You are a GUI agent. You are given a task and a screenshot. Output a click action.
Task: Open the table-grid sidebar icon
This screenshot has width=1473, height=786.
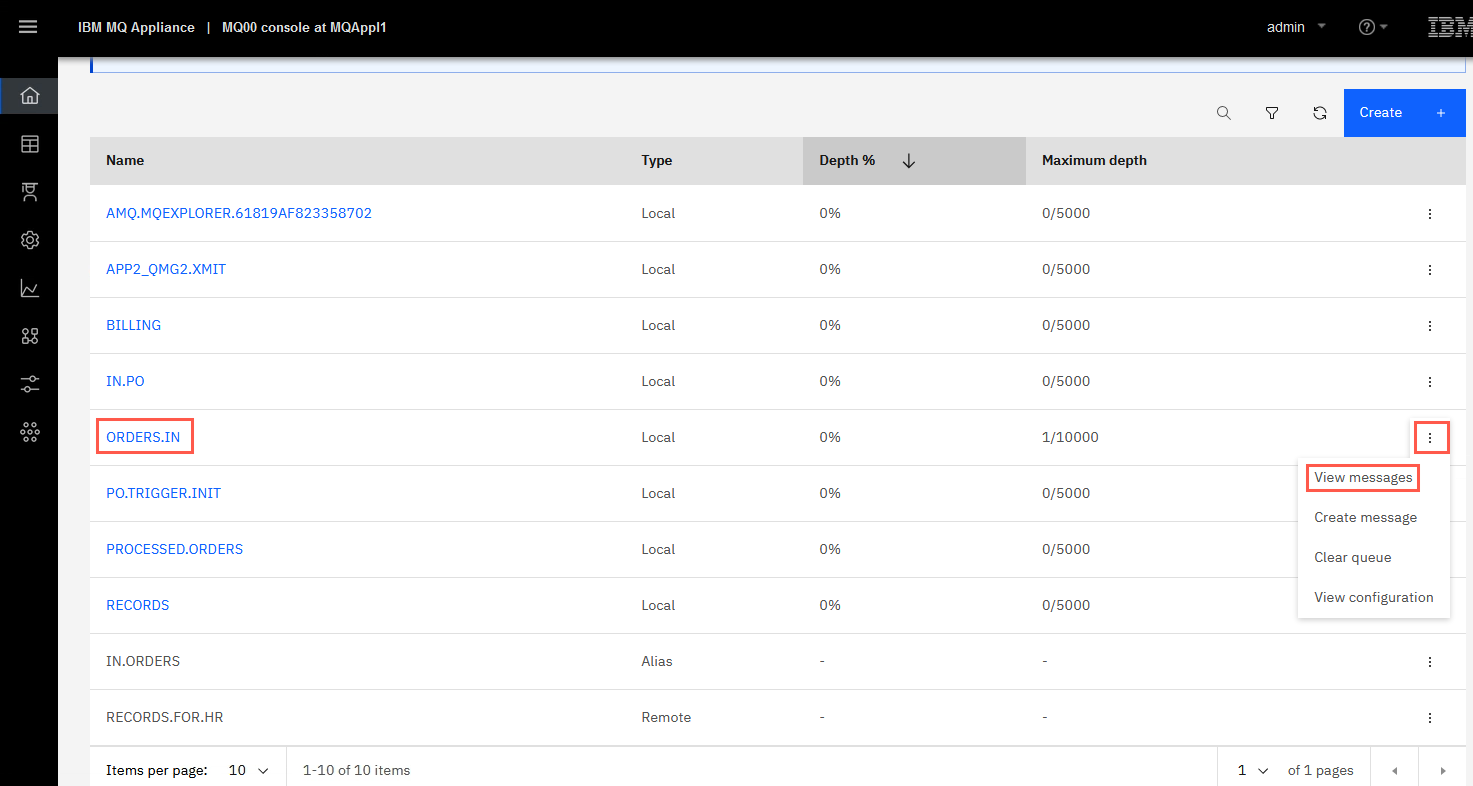pyautogui.click(x=29, y=144)
